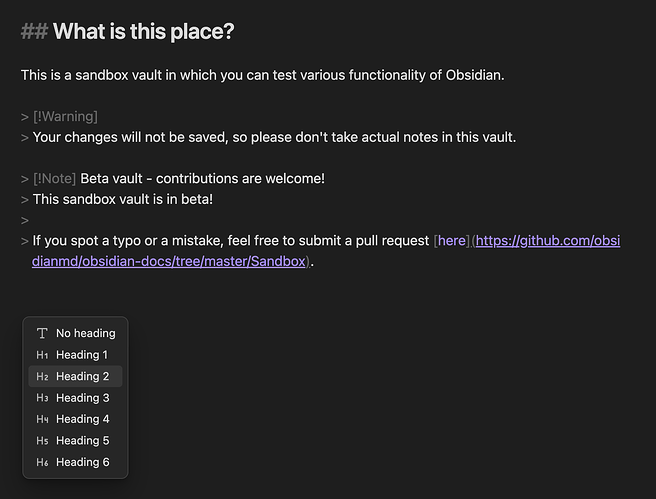Set the line to Heading 5
The height and width of the screenshot is (499, 656).
click(75, 441)
